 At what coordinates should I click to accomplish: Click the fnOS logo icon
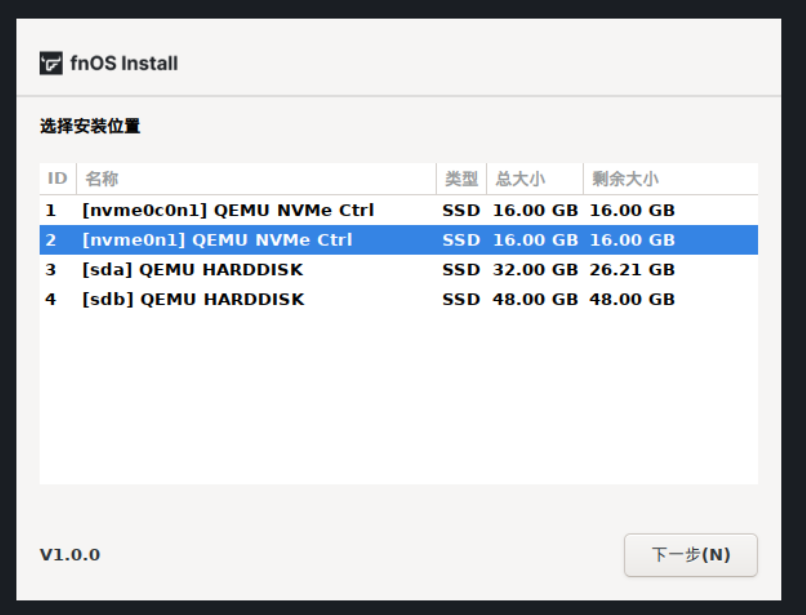[51, 64]
